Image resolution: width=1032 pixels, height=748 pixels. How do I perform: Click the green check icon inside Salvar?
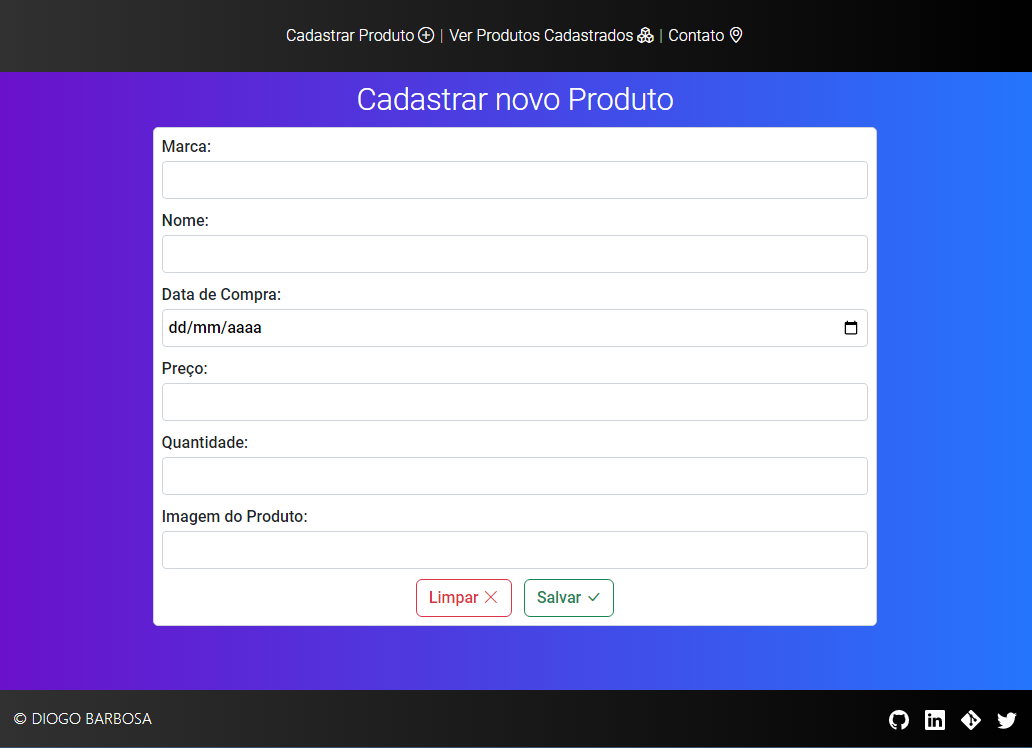(592, 597)
